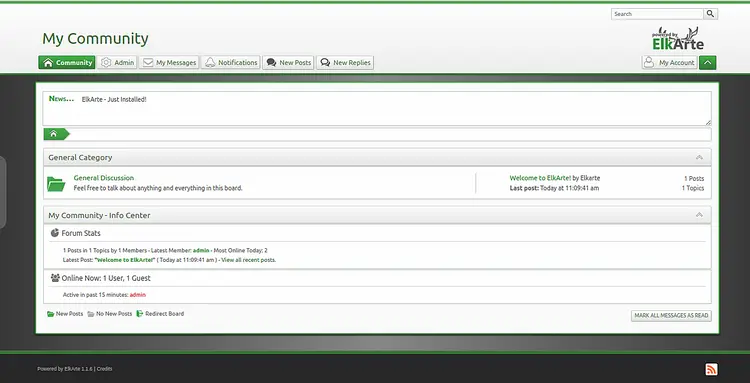Click the news box resize handle

point(708,122)
